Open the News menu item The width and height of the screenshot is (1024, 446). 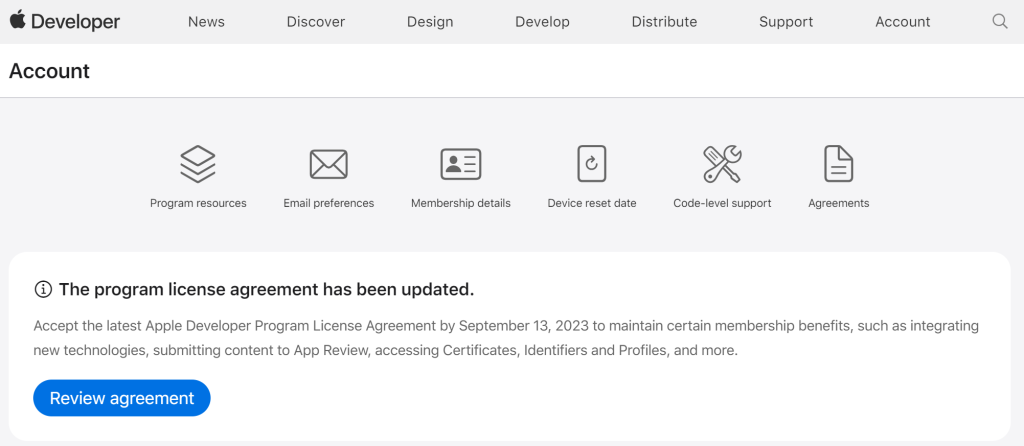click(206, 22)
